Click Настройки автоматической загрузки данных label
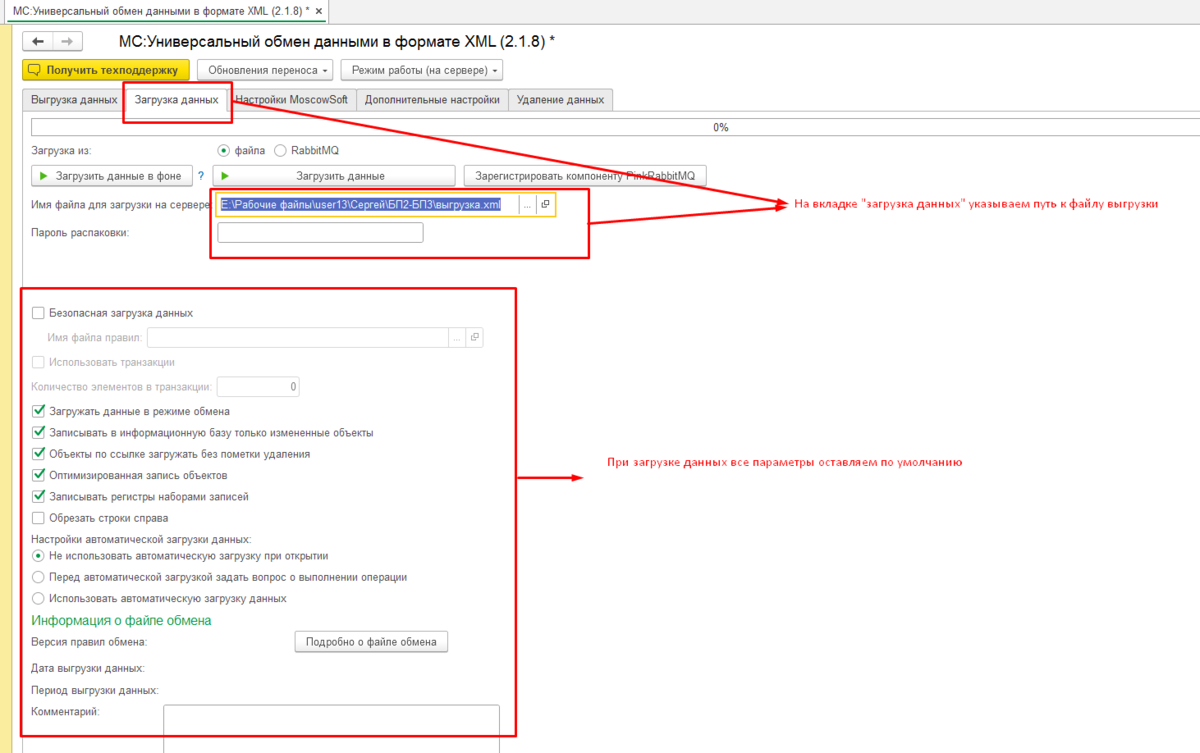The width and height of the screenshot is (1200, 753). click(141, 539)
